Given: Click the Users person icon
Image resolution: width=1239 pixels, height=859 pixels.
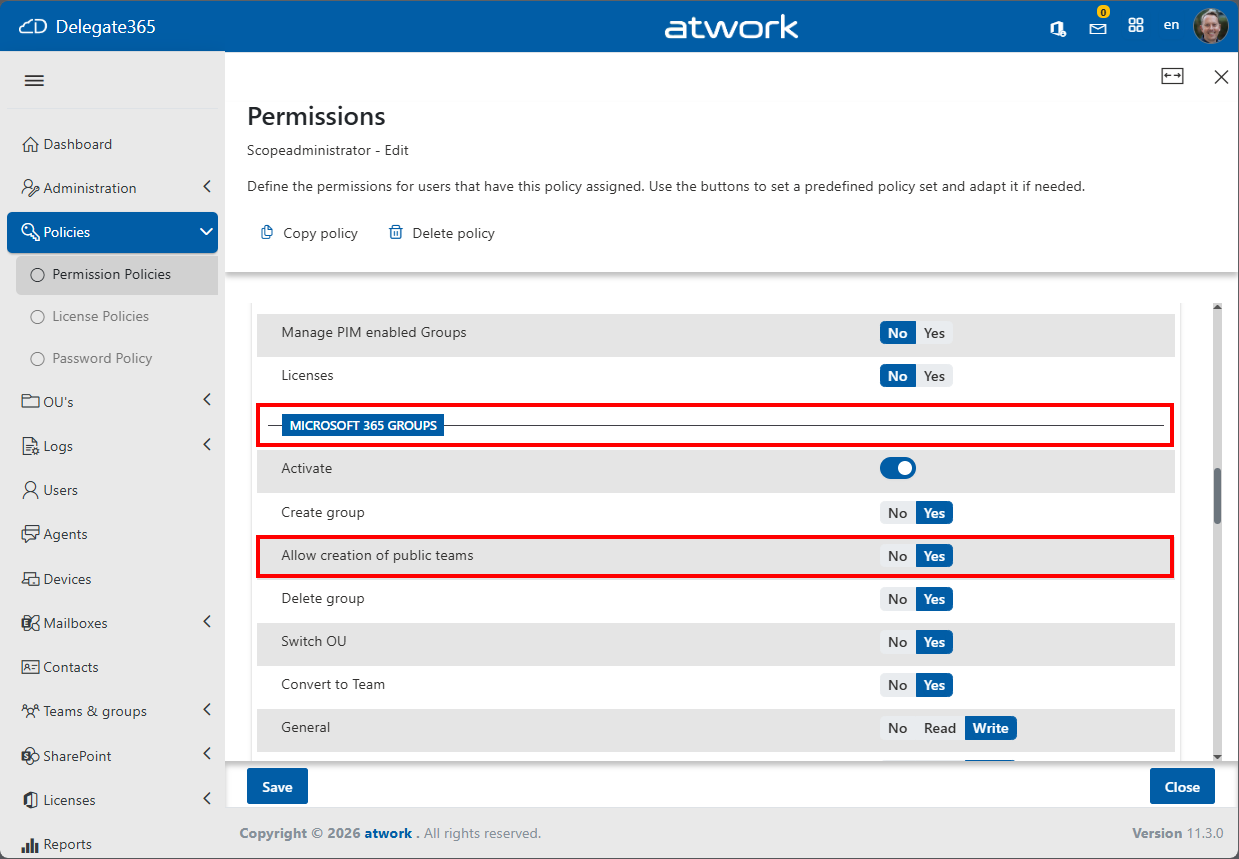Looking at the screenshot, I should coord(30,490).
